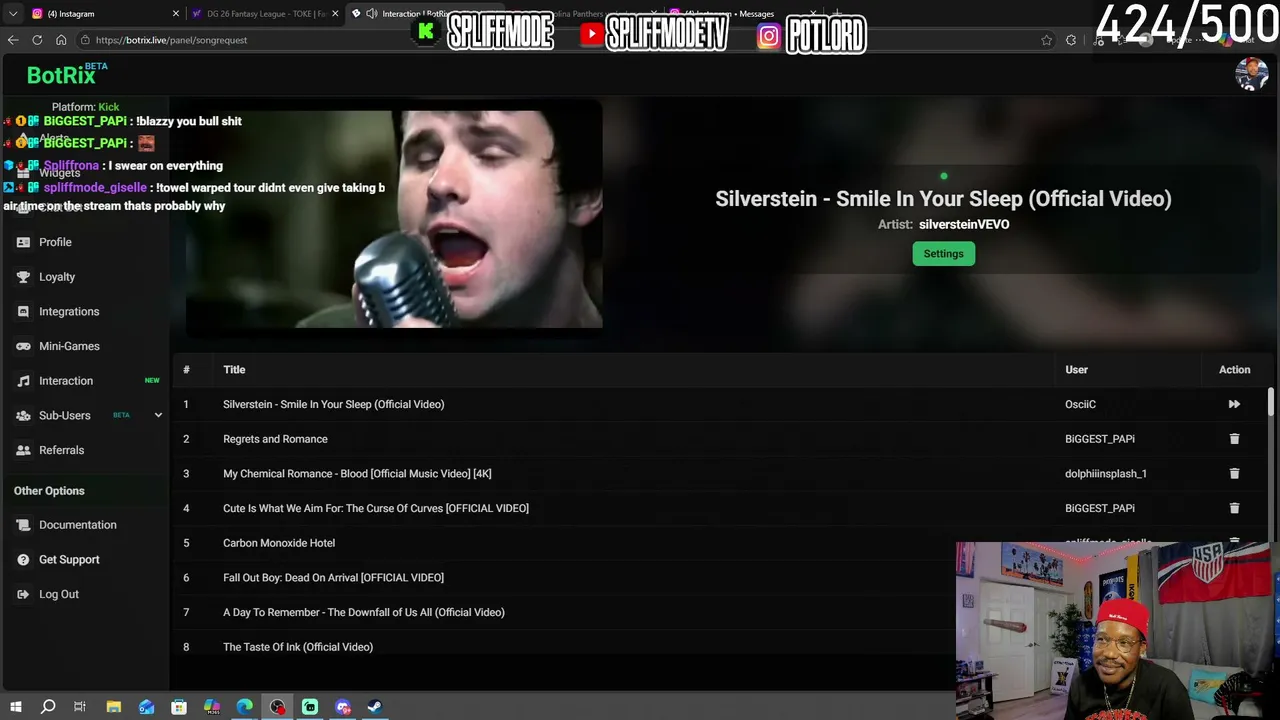Remove My Chemical Romance song via trash icon
The width and height of the screenshot is (1280, 720).
[x=1234, y=473]
